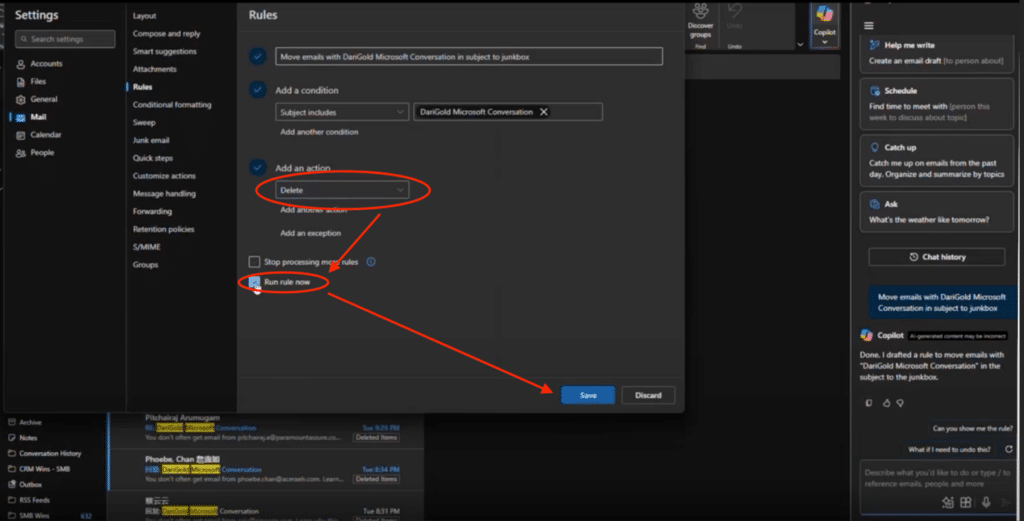Viewport: 1024px width, 521px height.
Task: Give thumbs up to Copilot response
Action: [886, 403]
